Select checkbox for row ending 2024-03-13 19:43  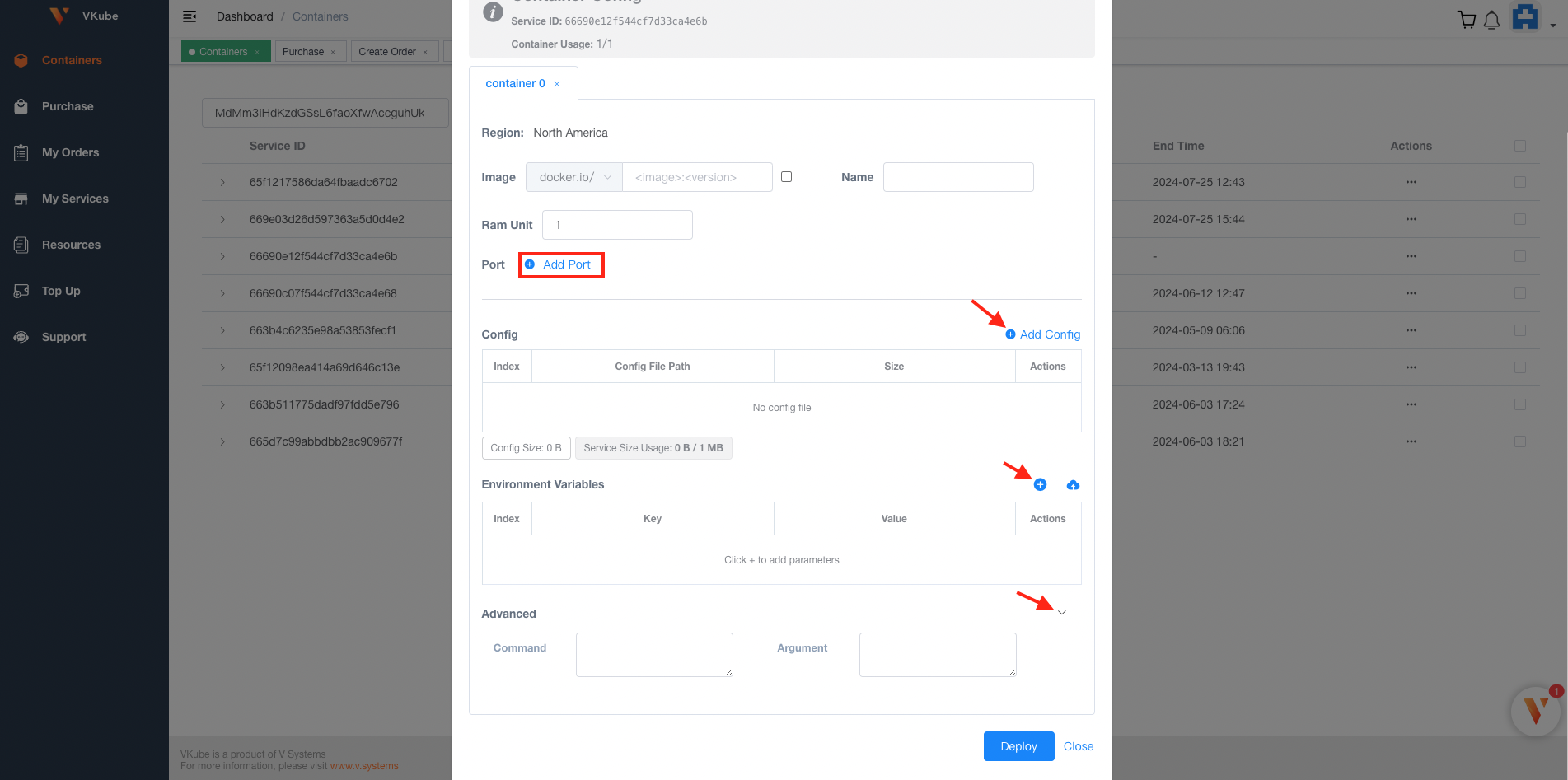coord(1520,367)
